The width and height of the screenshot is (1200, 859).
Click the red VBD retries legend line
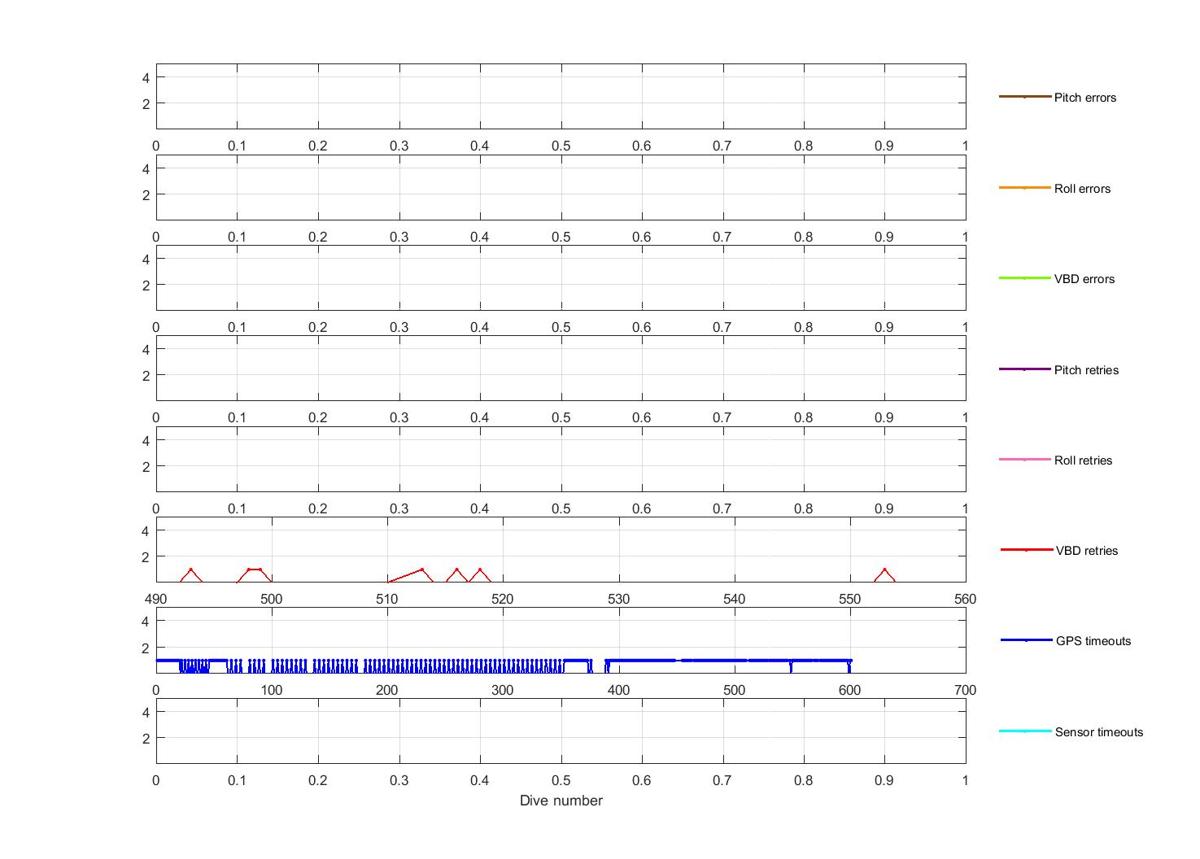click(1026, 550)
